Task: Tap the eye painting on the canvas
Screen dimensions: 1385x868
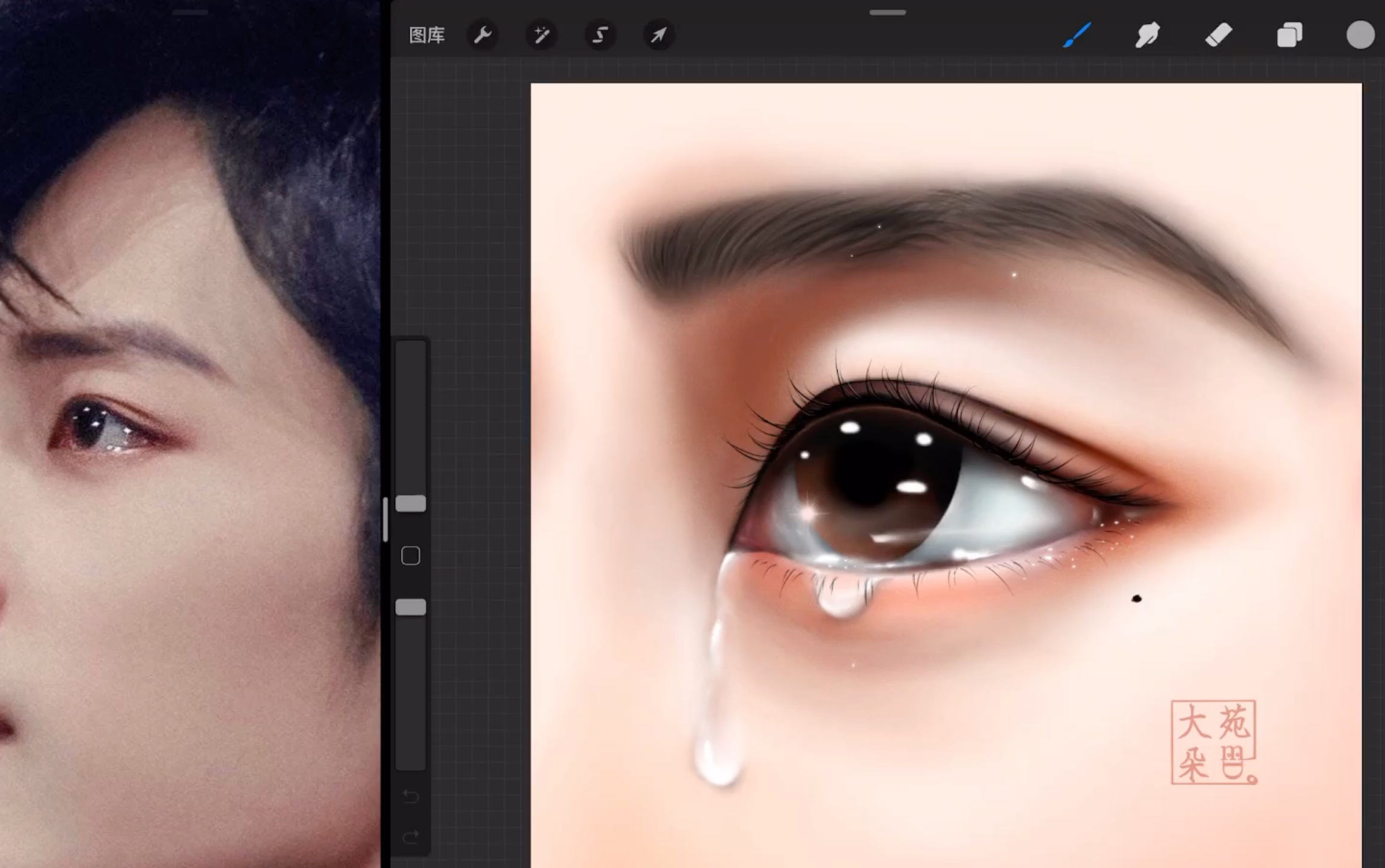Action: click(902, 481)
